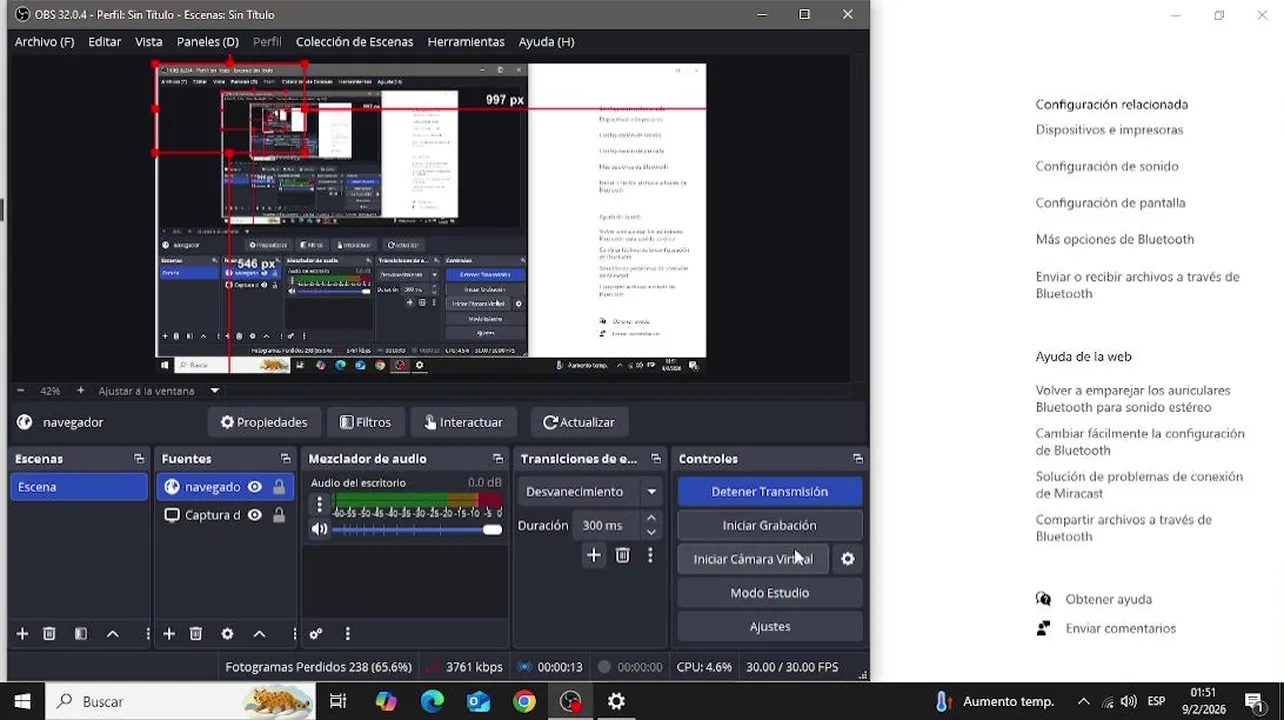The height and width of the screenshot is (720, 1284).
Task: Open Filtros for the selected source
Action: pyautogui.click(x=365, y=422)
